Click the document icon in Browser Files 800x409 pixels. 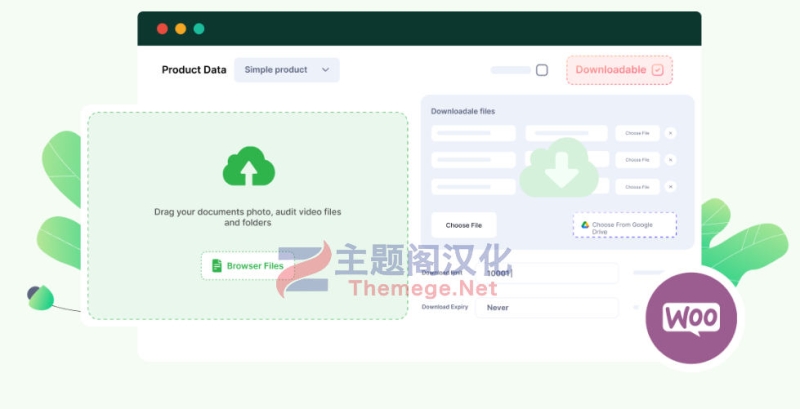click(x=217, y=266)
